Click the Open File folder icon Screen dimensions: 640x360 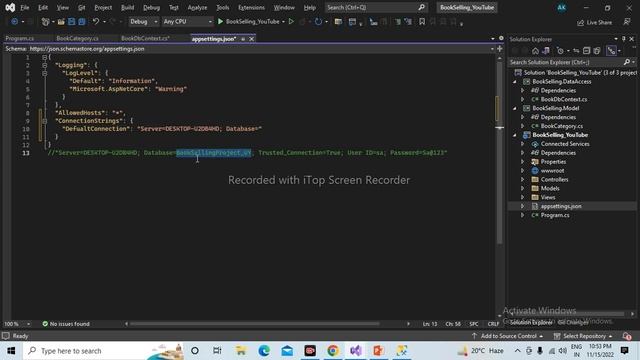pyautogui.click(x=61, y=22)
